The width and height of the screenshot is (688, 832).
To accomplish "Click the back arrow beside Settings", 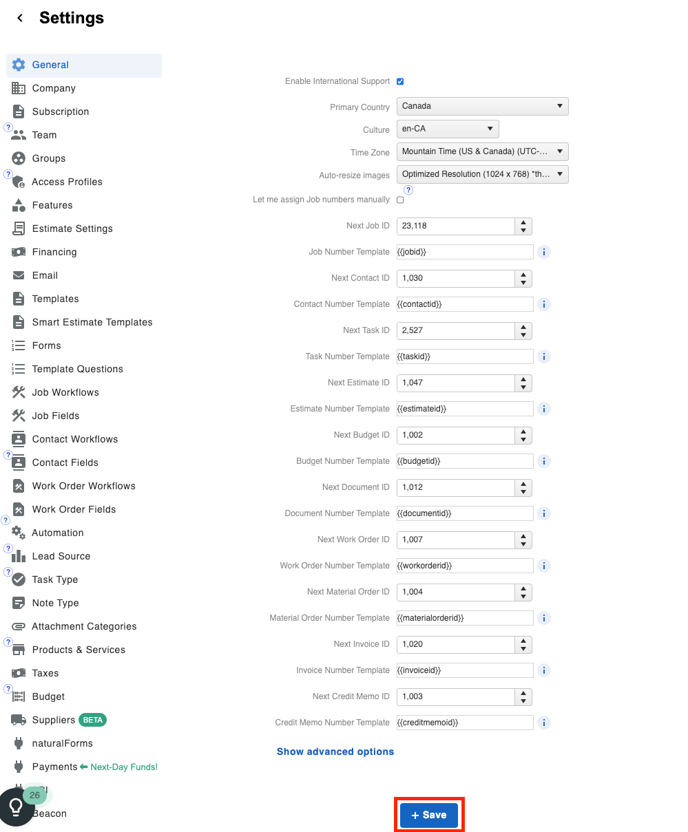I will click(20, 18).
